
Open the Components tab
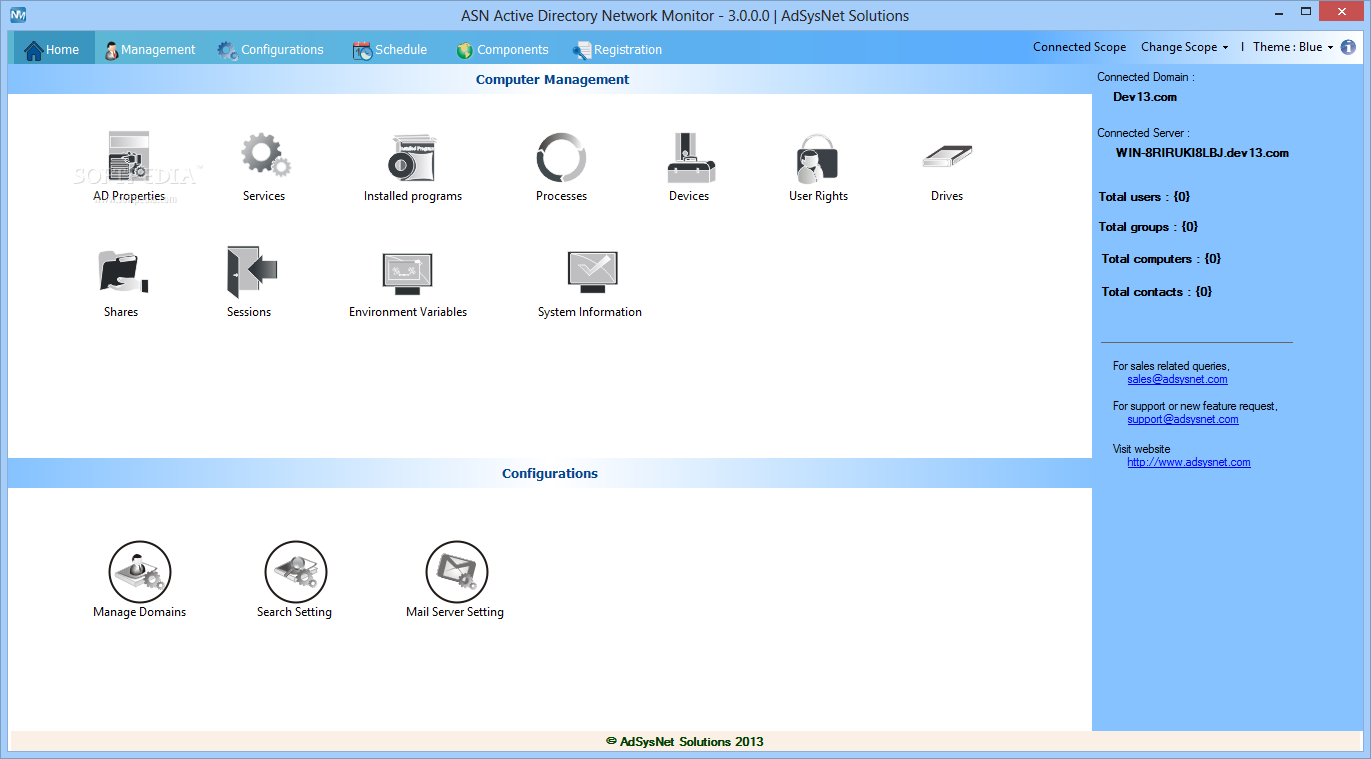502,49
